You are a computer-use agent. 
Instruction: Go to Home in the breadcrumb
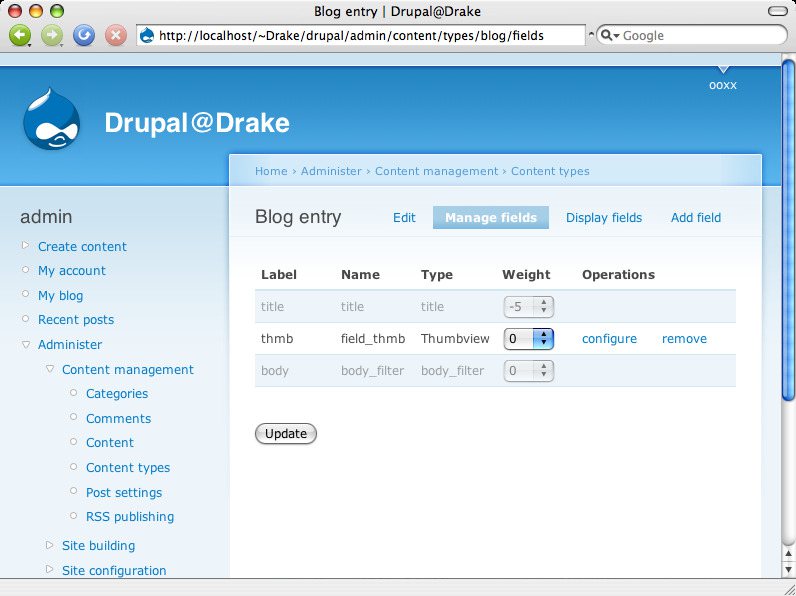(271, 171)
